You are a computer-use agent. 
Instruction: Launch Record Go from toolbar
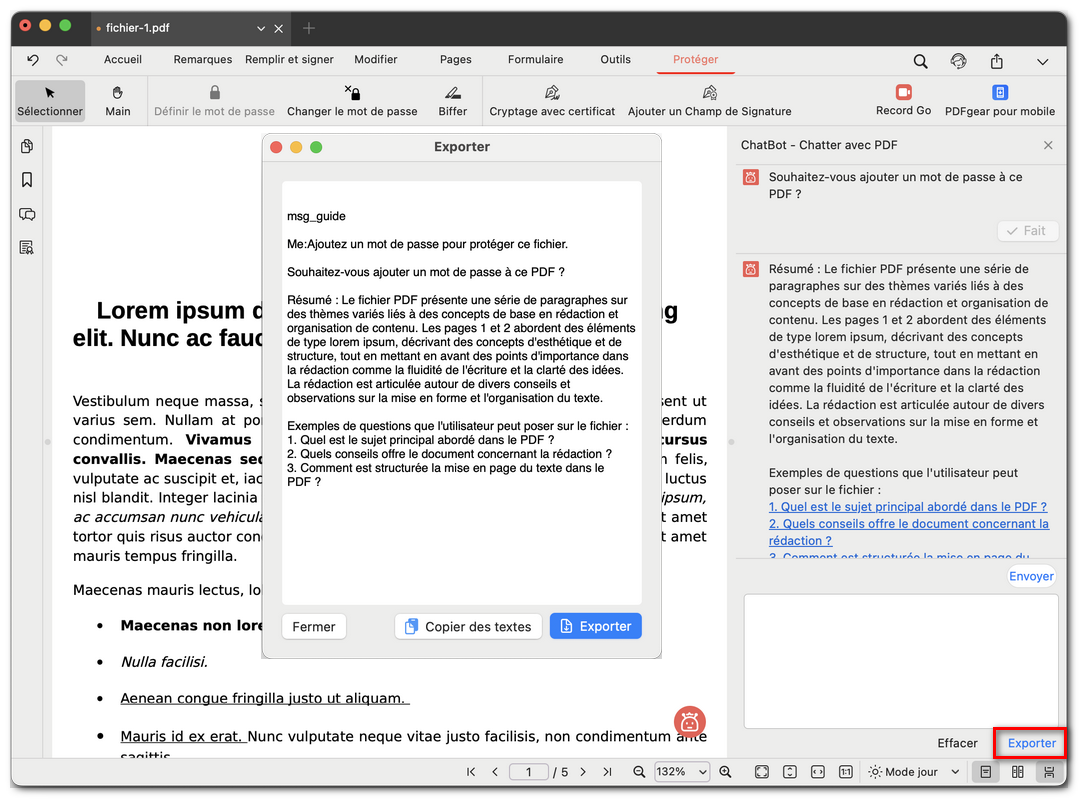click(903, 101)
